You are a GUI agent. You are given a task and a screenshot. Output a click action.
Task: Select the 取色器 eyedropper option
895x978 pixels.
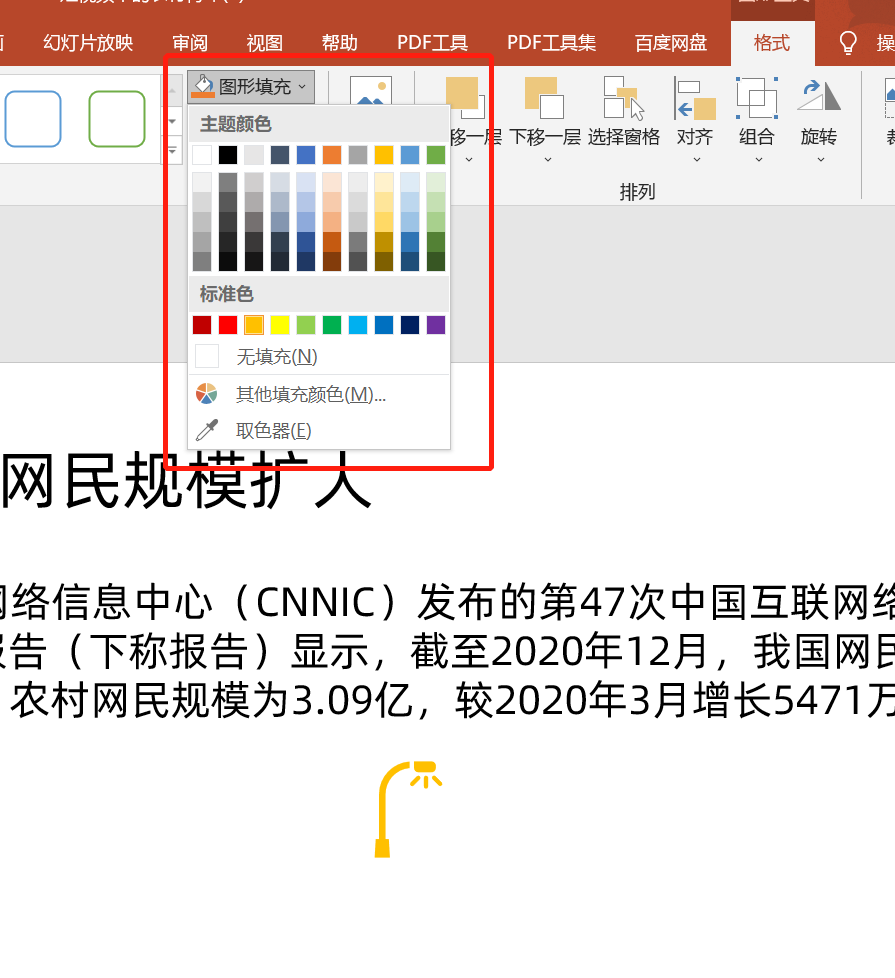click(x=319, y=430)
